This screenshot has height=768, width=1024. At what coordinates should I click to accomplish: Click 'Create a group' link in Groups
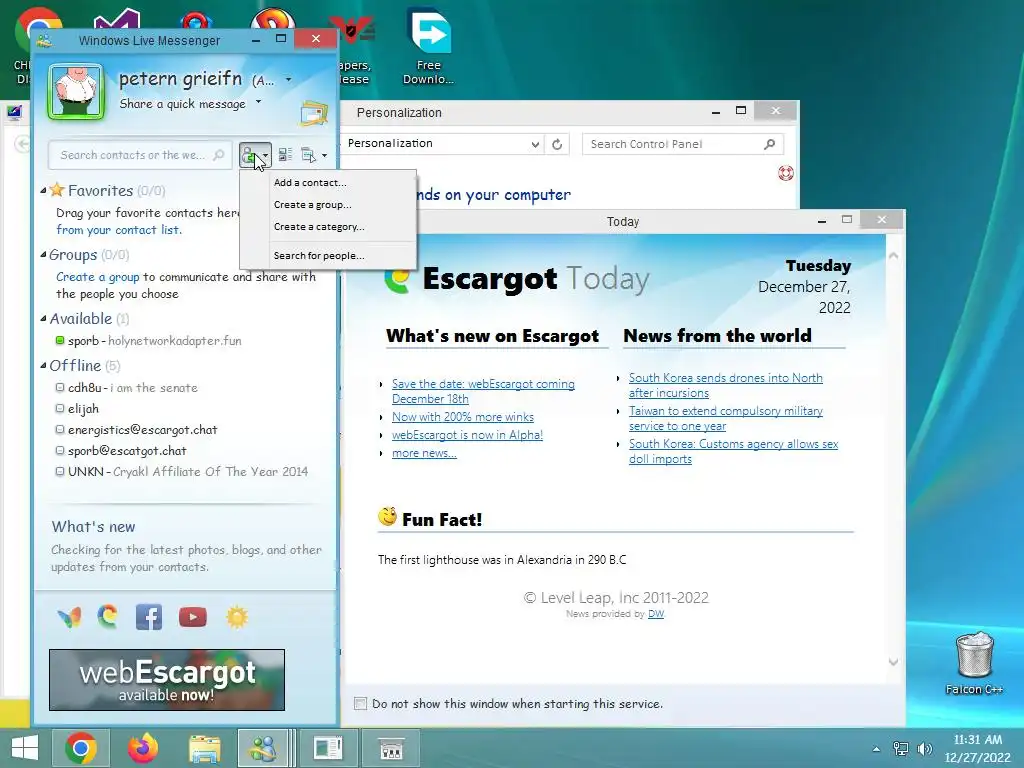click(97, 277)
